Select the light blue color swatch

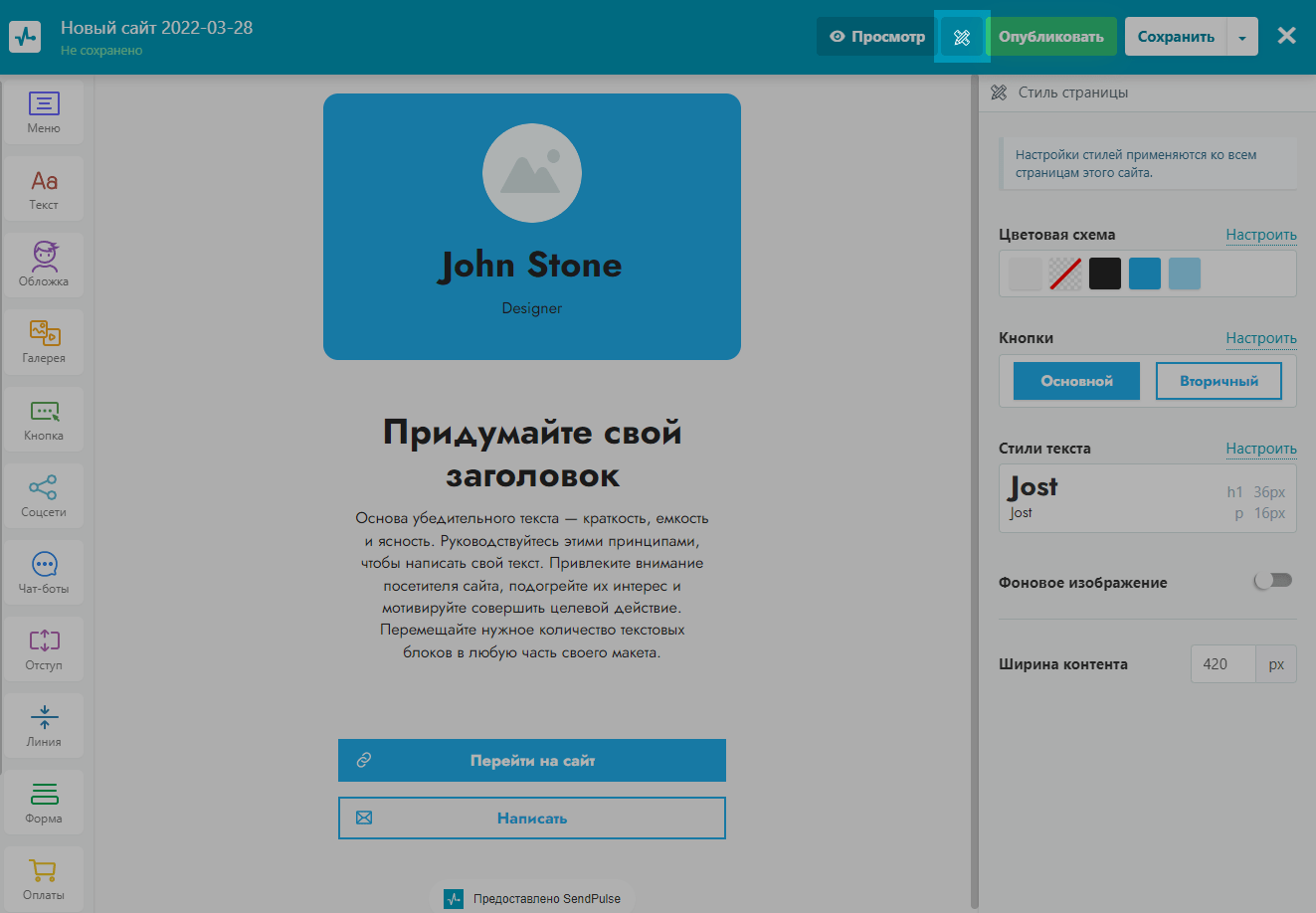tap(1185, 274)
